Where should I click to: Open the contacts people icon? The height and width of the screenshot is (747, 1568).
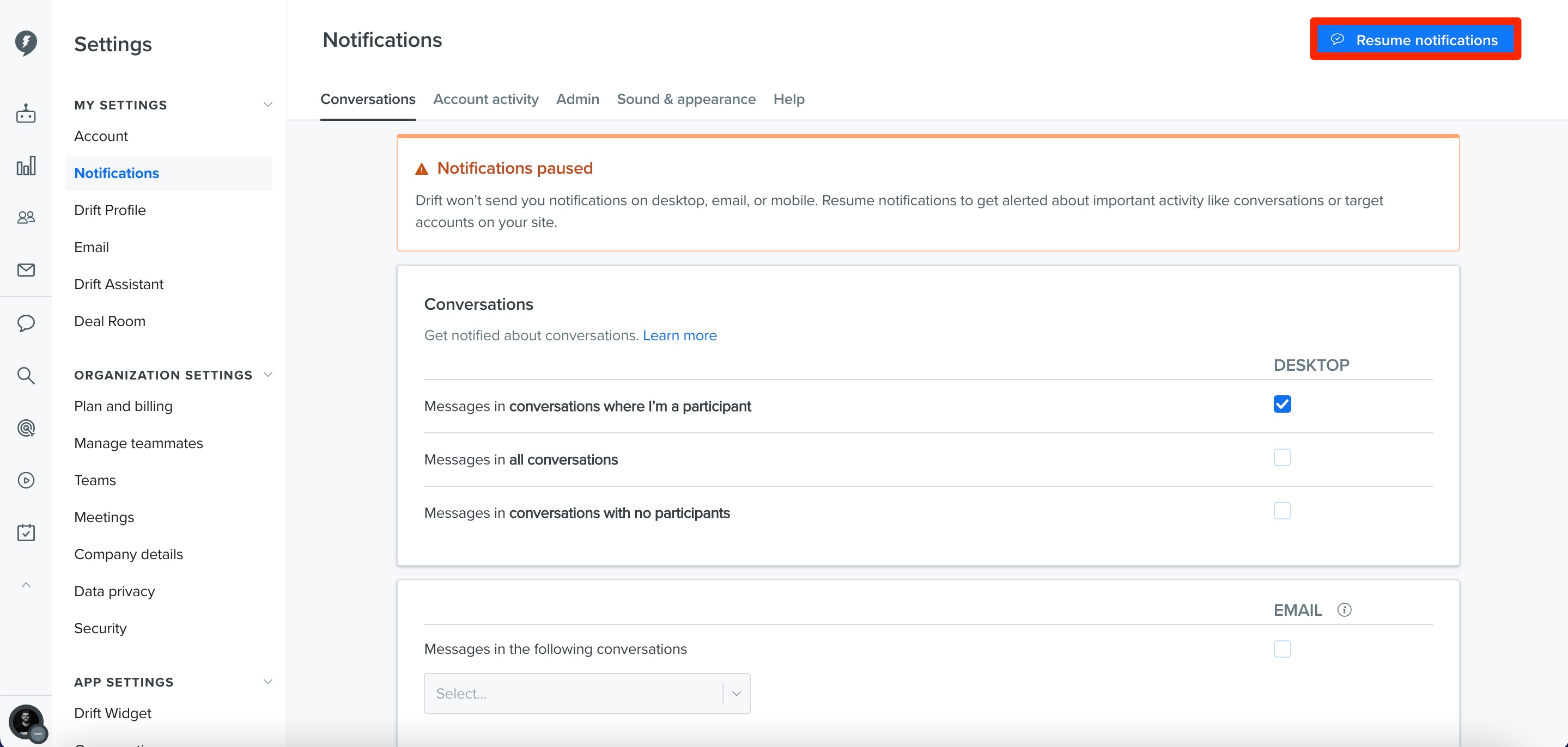coord(26,217)
